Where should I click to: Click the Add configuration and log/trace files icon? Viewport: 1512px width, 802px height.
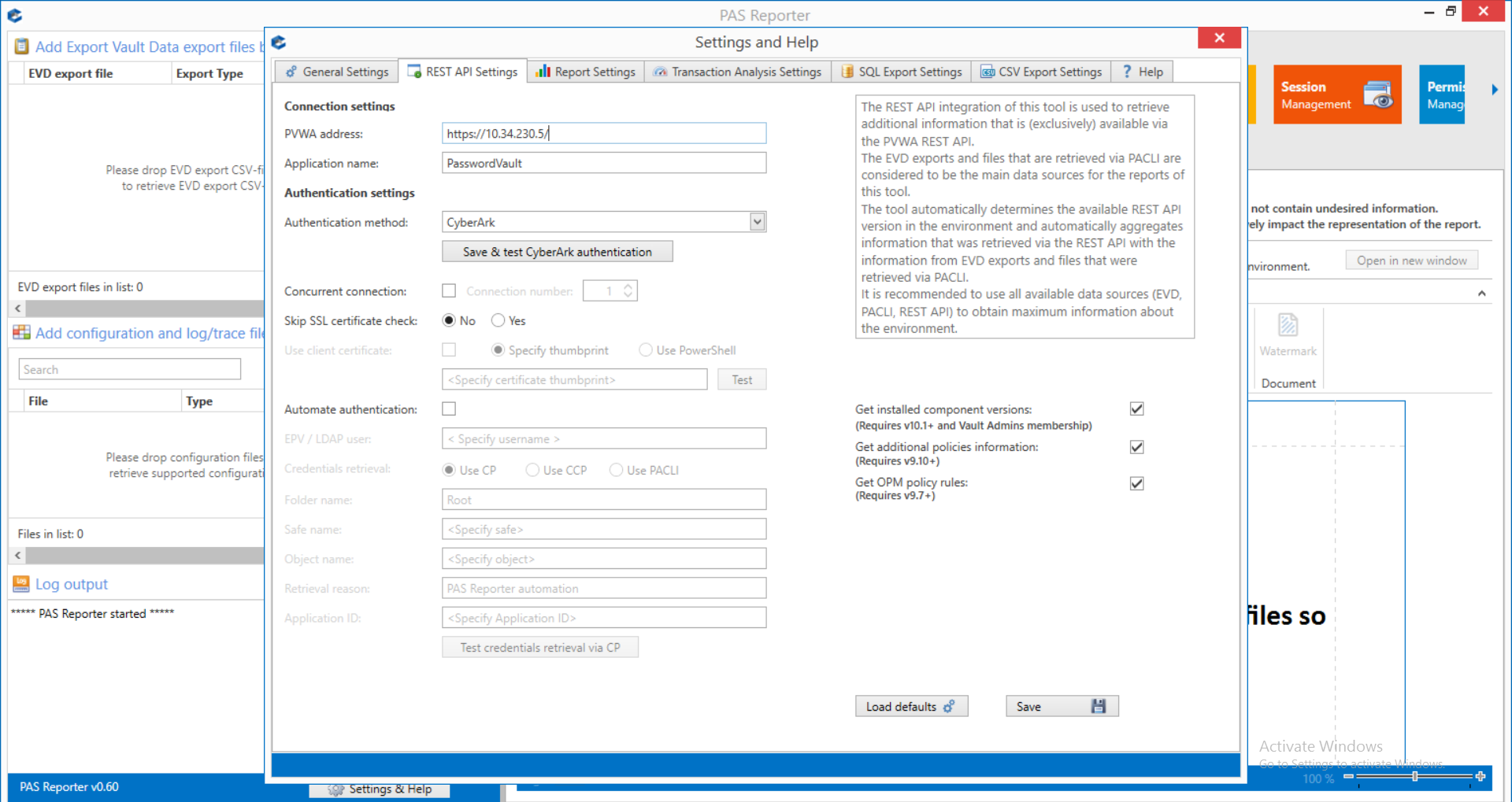point(22,333)
